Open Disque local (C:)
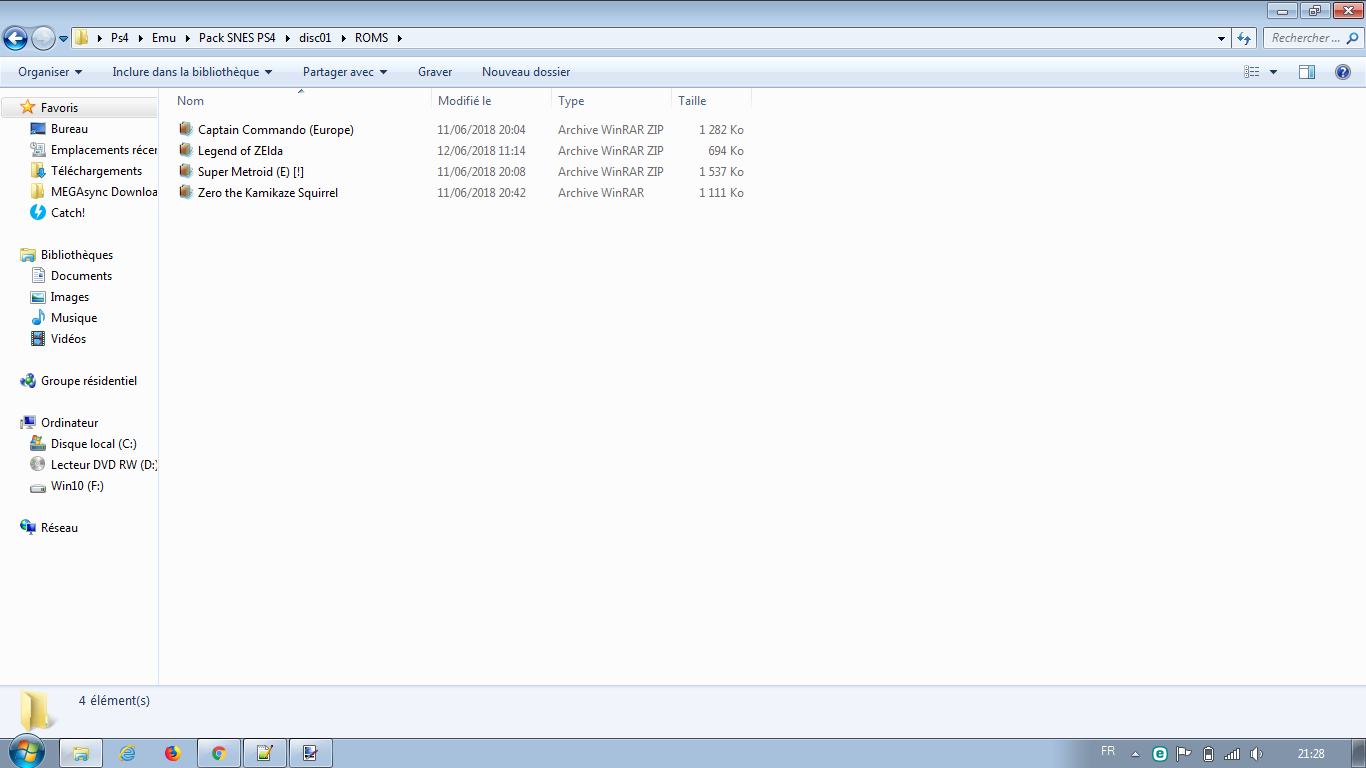This screenshot has height=768, width=1366. coord(94,444)
